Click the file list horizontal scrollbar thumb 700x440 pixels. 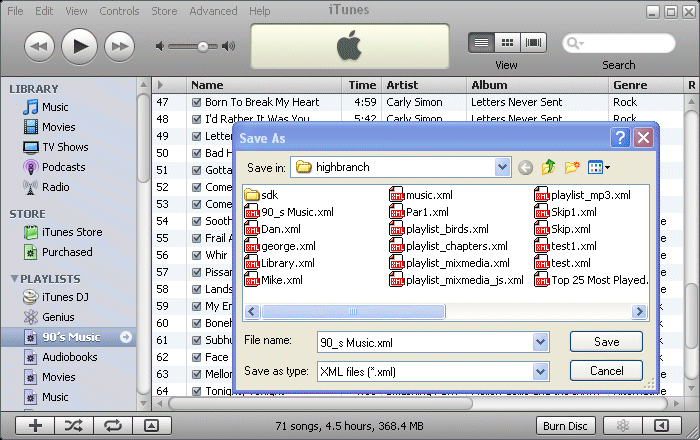(353, 311)
